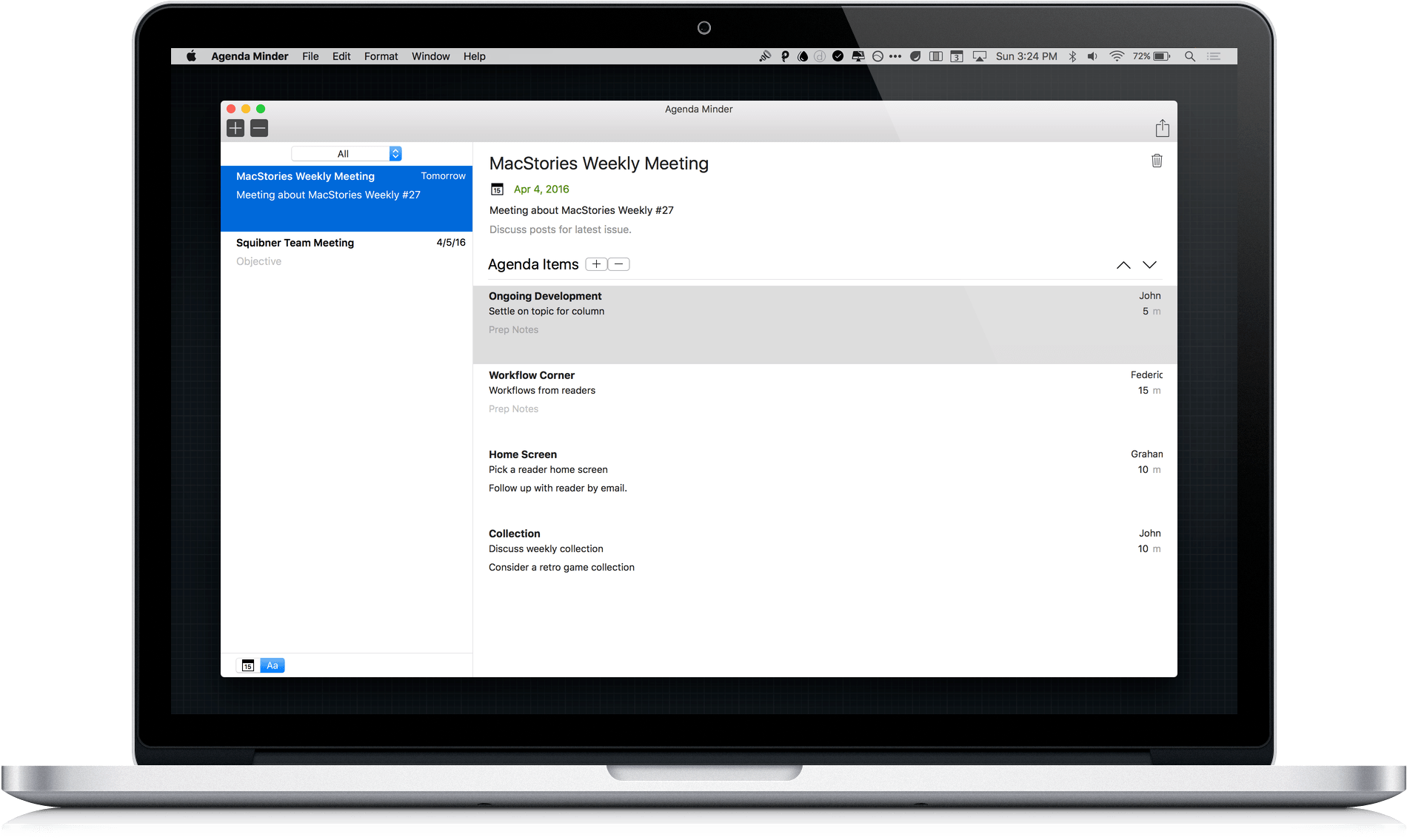Open the All filter dropdown
This screenshot has height=840, width=1407.
pyautogui.click(x=347, y=154)
